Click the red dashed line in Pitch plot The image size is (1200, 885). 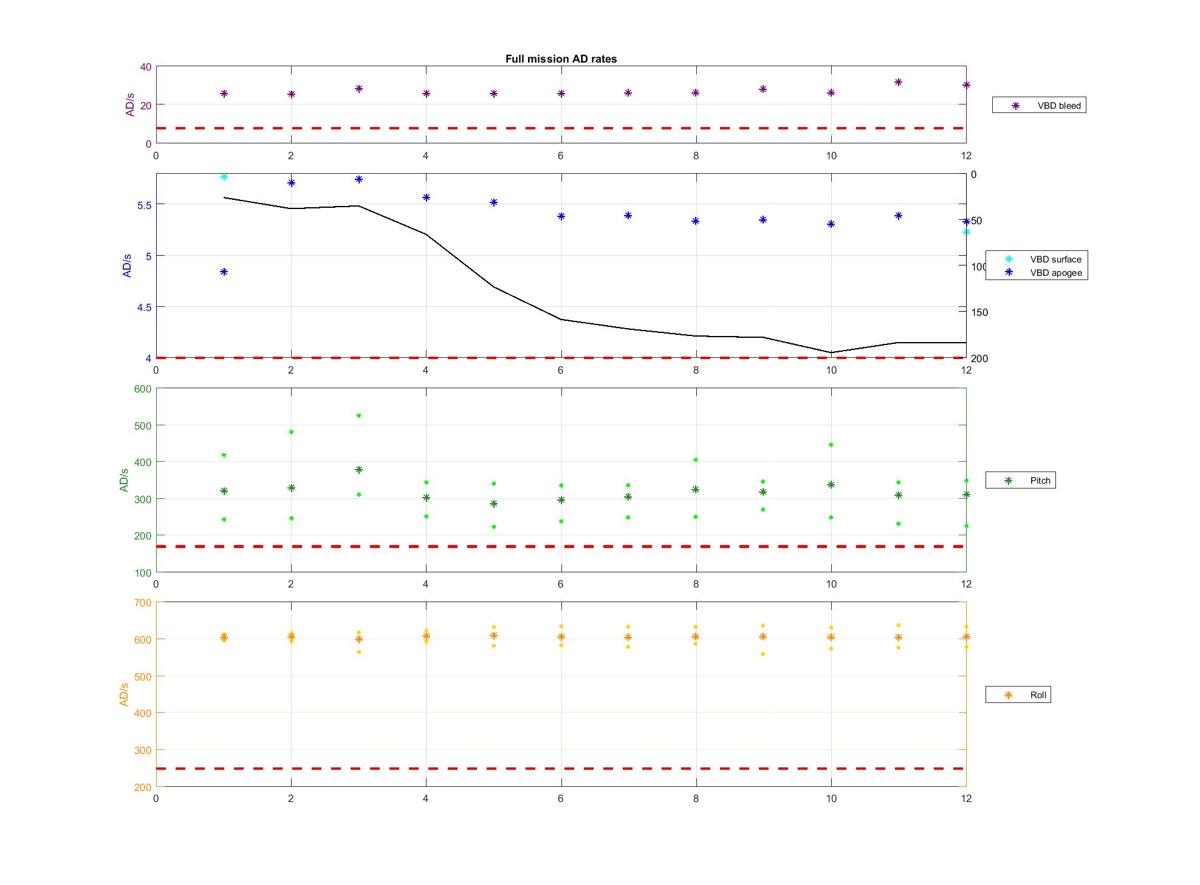tap(561, 547)
